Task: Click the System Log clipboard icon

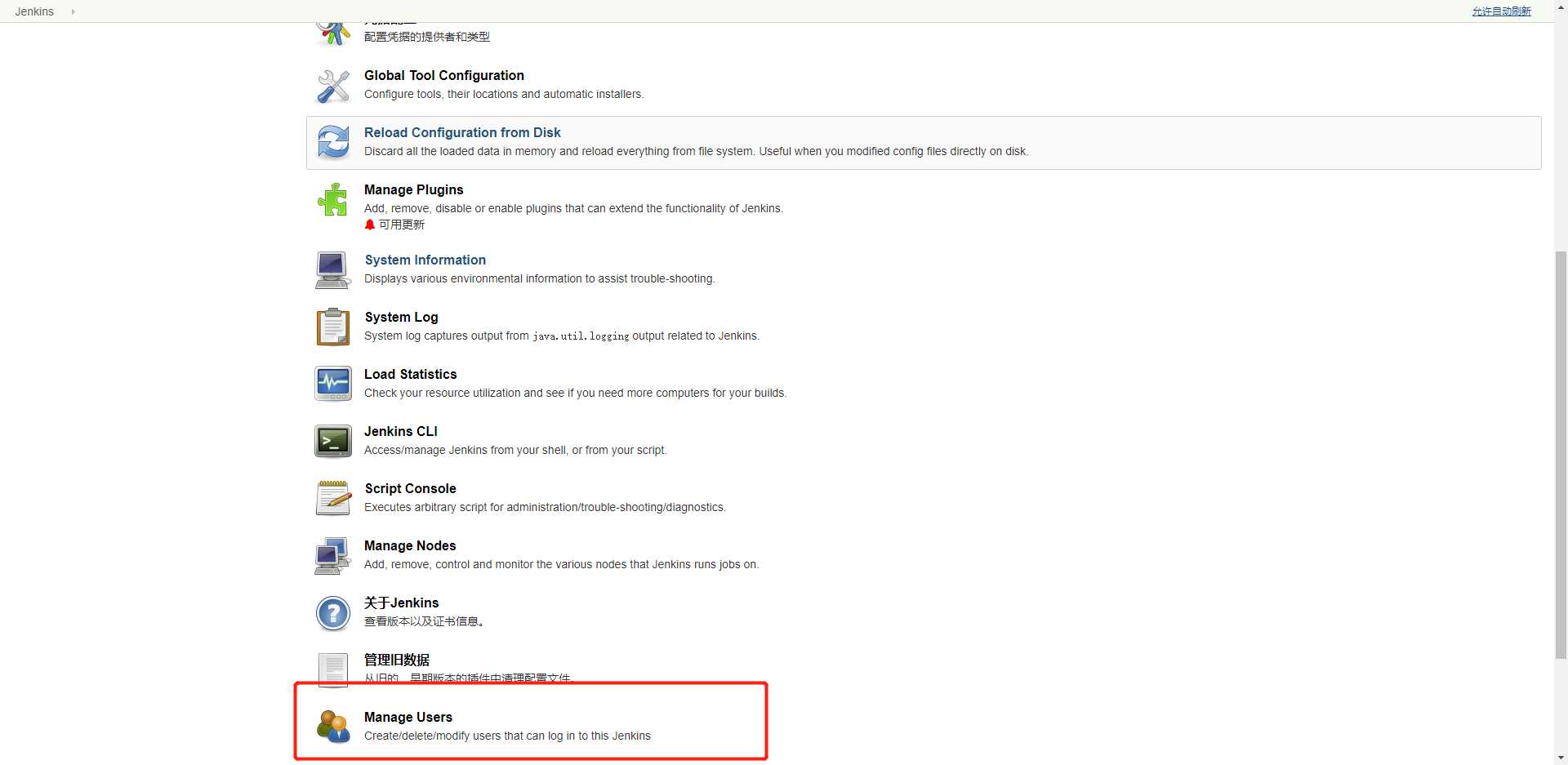Action: point(333,327)
